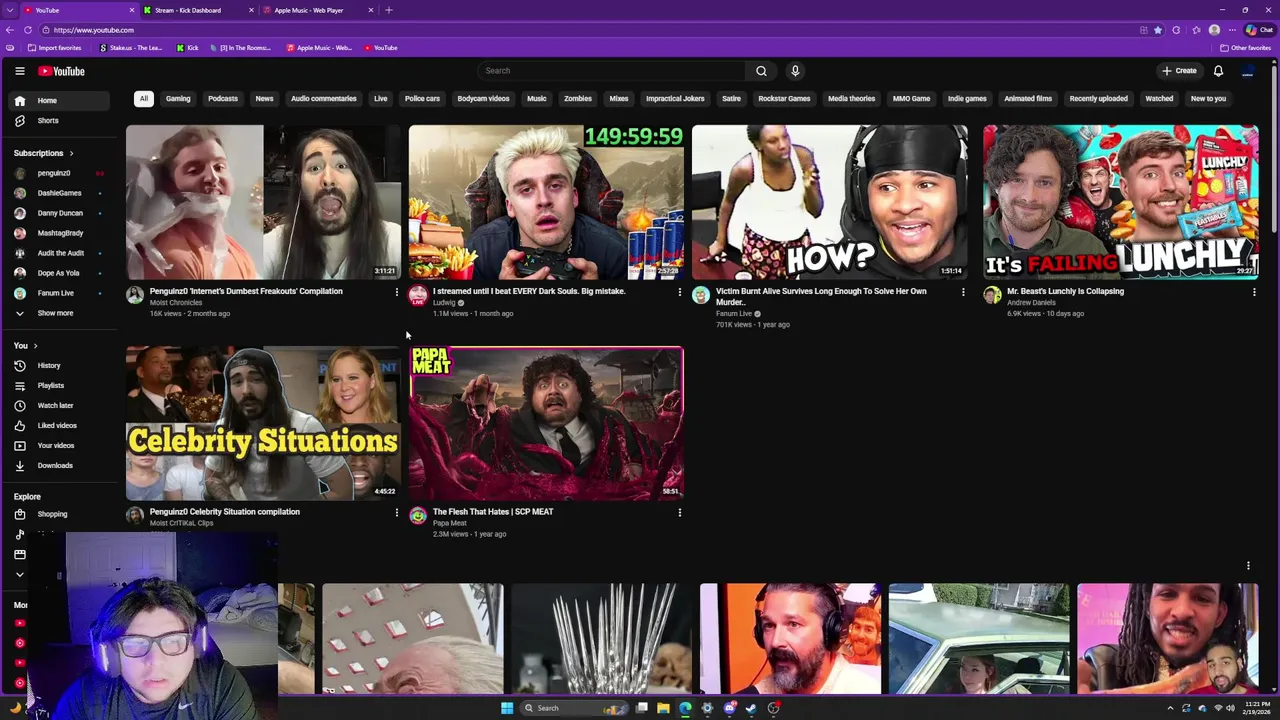Open File Explorer from the taskbar
Screen dimensions: 1280x720
[663, 708]
